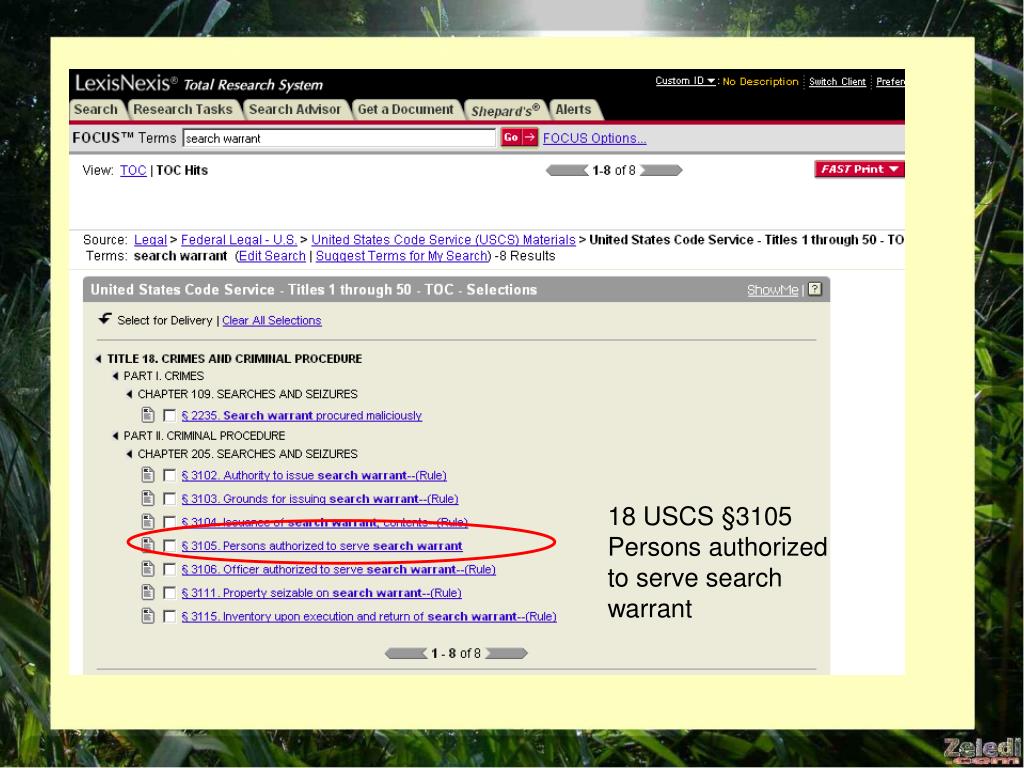This screenshot has height=768, width=1024.
Task: Open document icon for § 2235 entry
Action: (x=148, y=415)
